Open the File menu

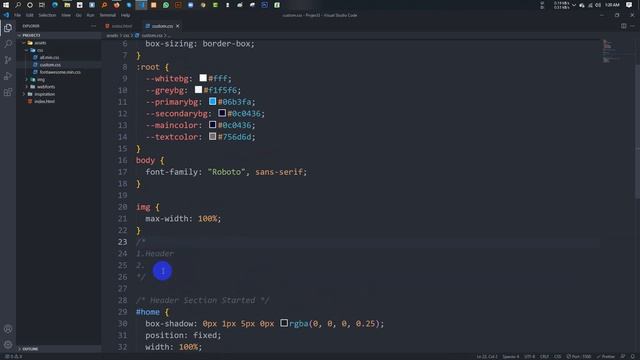[x=17, y=15]
